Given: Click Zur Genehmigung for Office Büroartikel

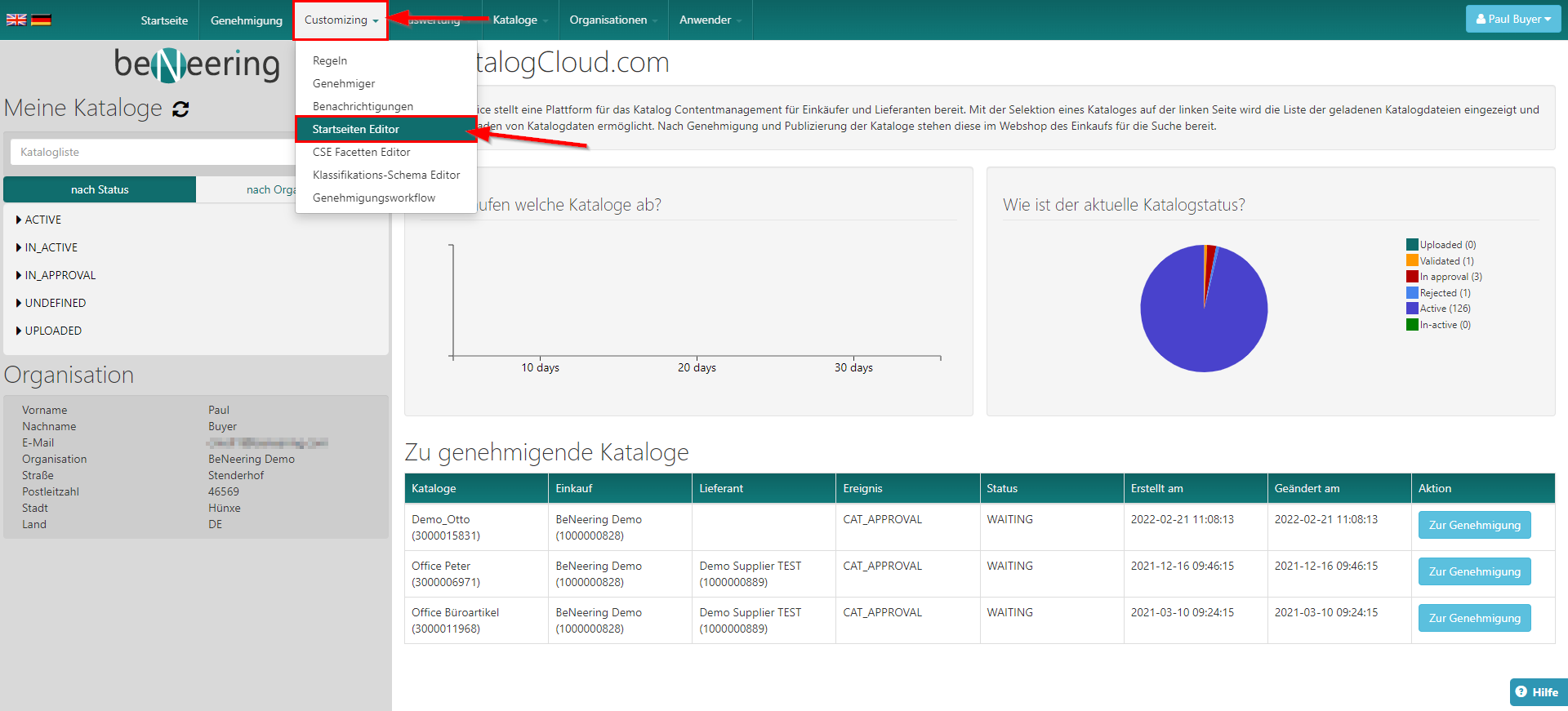Looking at the screenshot, I should (x=1474, y=618).
